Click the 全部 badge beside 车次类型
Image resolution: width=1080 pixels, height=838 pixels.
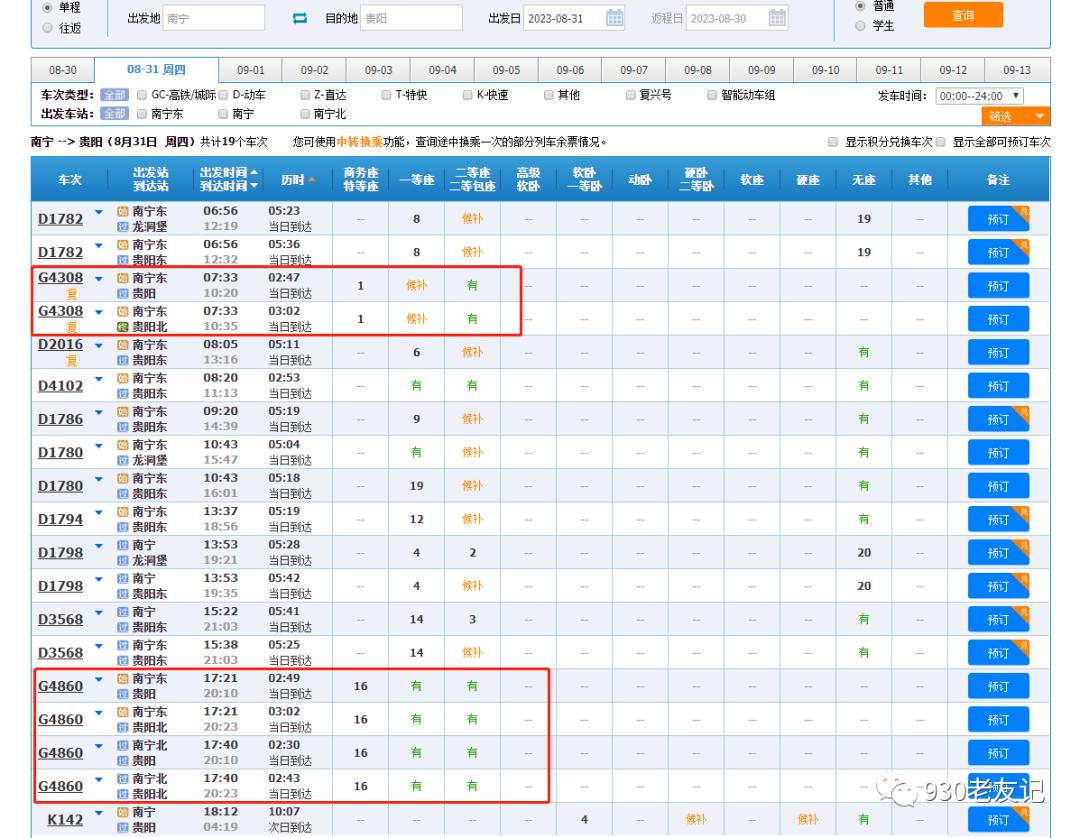[x=115, y=95]
